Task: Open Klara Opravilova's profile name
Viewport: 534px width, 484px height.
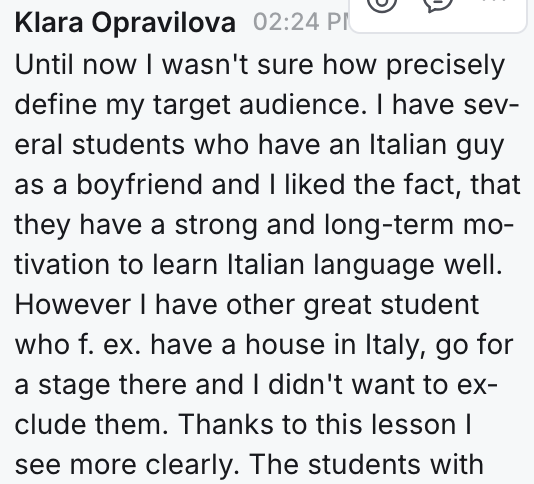Action: [125, 24]
